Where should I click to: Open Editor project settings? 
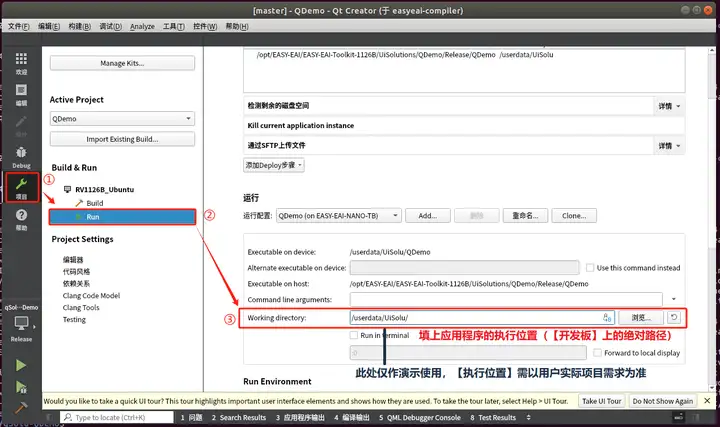click(x=73, y=259)
